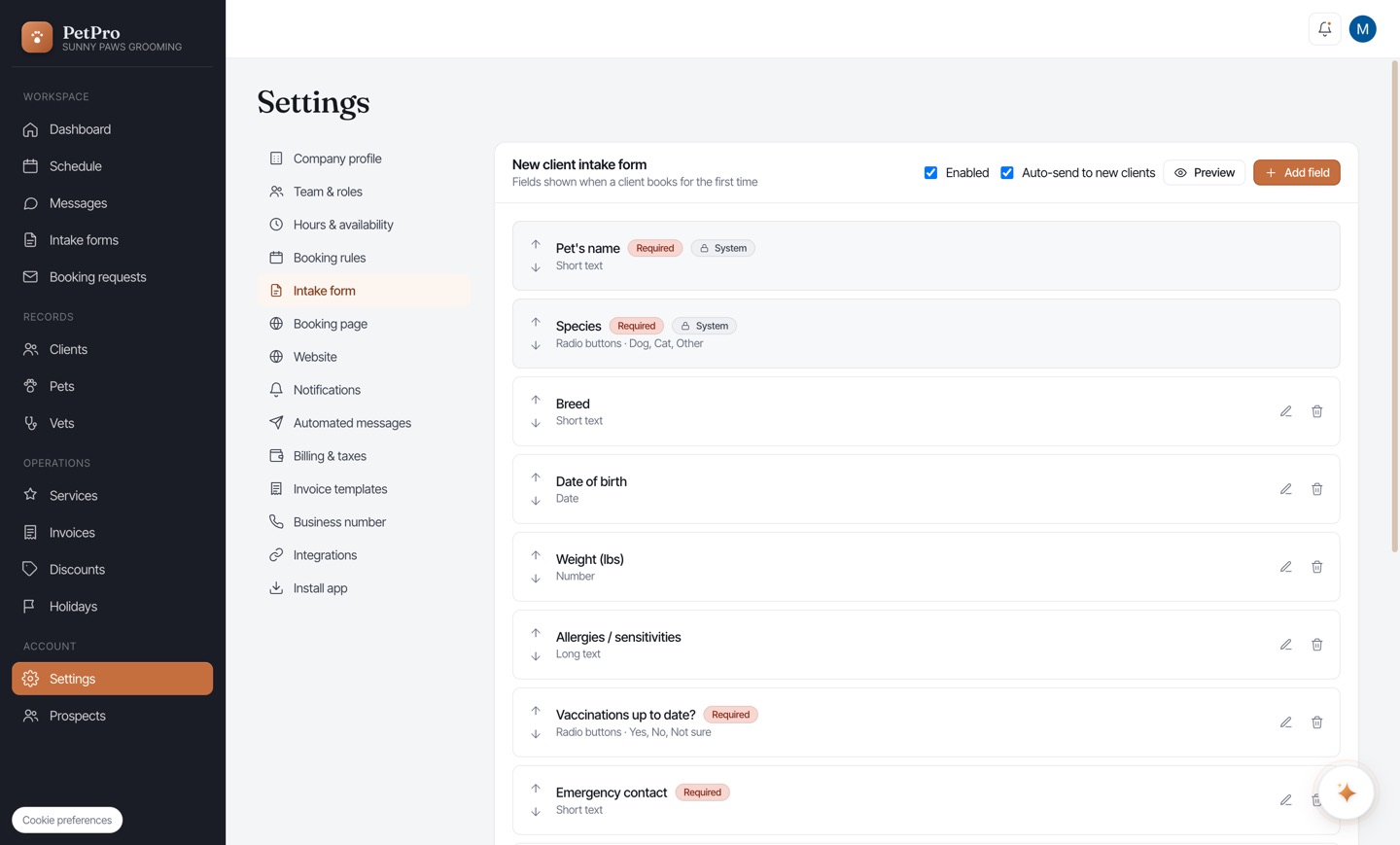The width and height of the screenshot is (1400, 845).
Task: Open the user avatar M menu
Action: 1362,29
